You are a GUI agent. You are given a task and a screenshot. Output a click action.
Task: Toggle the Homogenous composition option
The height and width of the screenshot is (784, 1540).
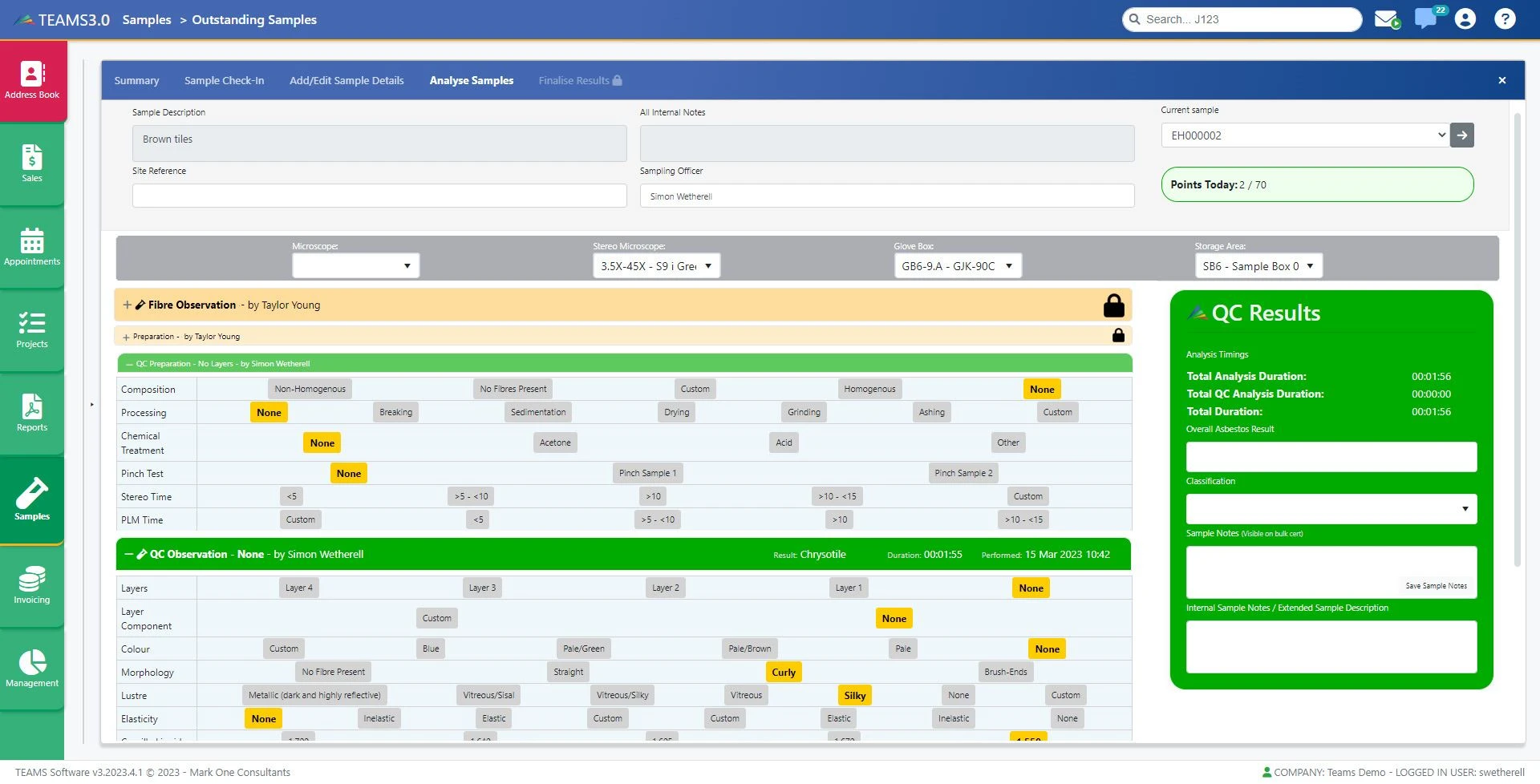[869, 390]
